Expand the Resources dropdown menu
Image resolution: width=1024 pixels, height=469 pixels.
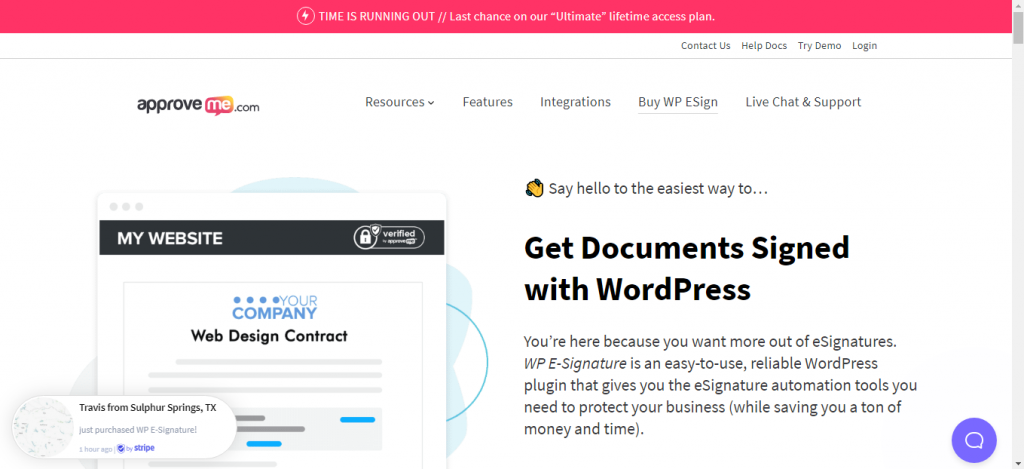[400, 102]
